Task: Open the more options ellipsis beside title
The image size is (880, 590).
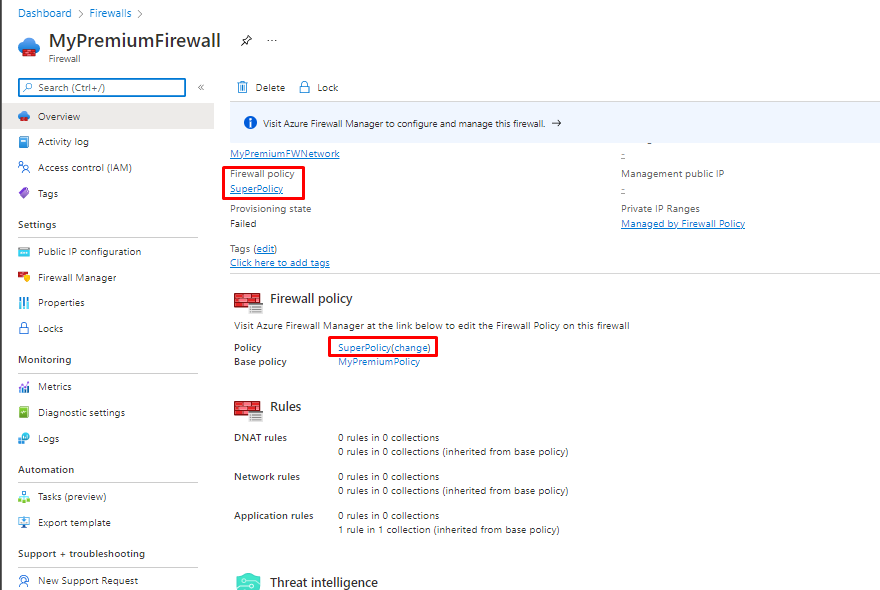Action: pos(272,41)
